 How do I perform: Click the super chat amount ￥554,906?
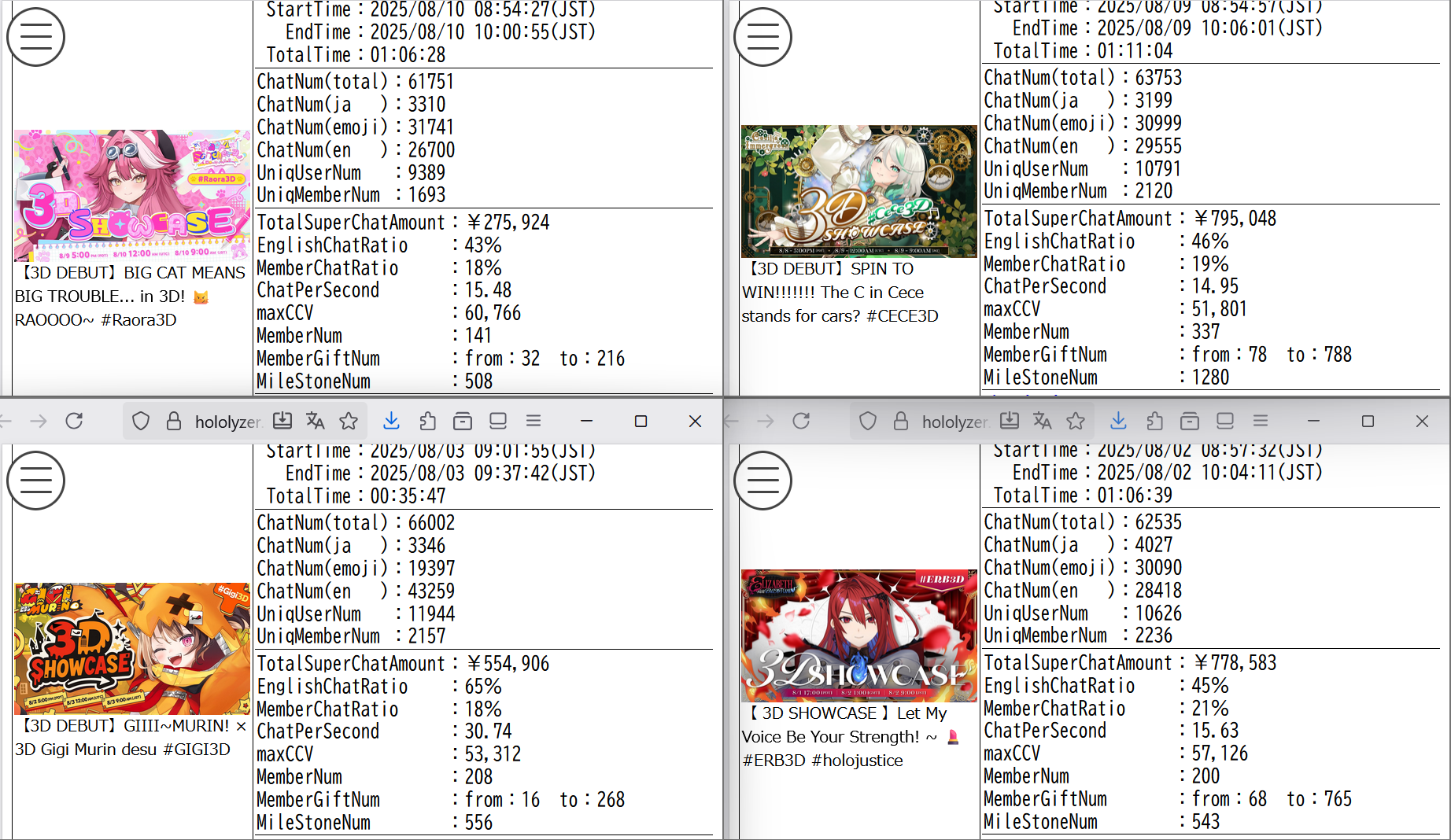508,664
